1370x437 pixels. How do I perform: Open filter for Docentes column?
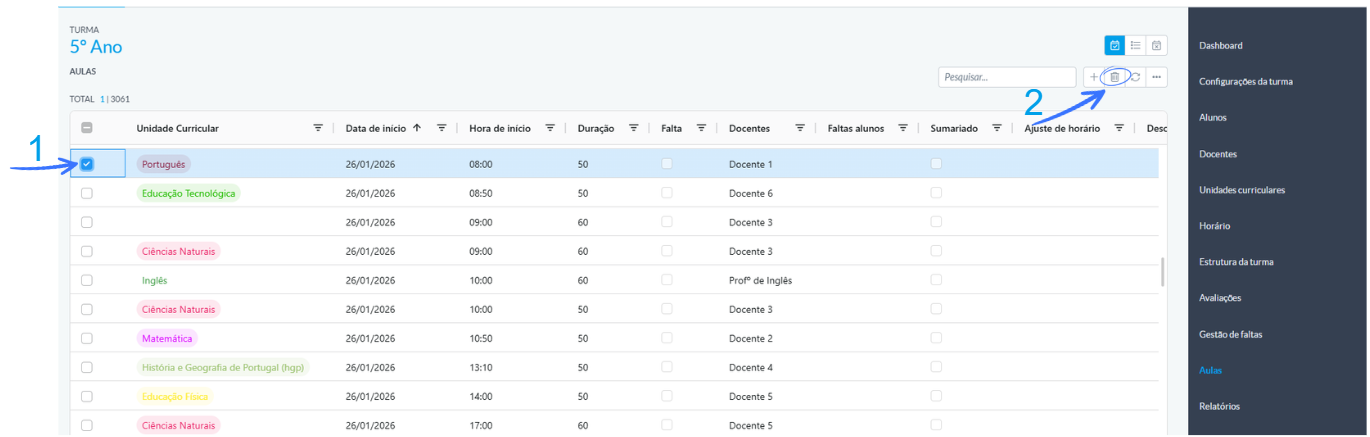click(800, 128)
